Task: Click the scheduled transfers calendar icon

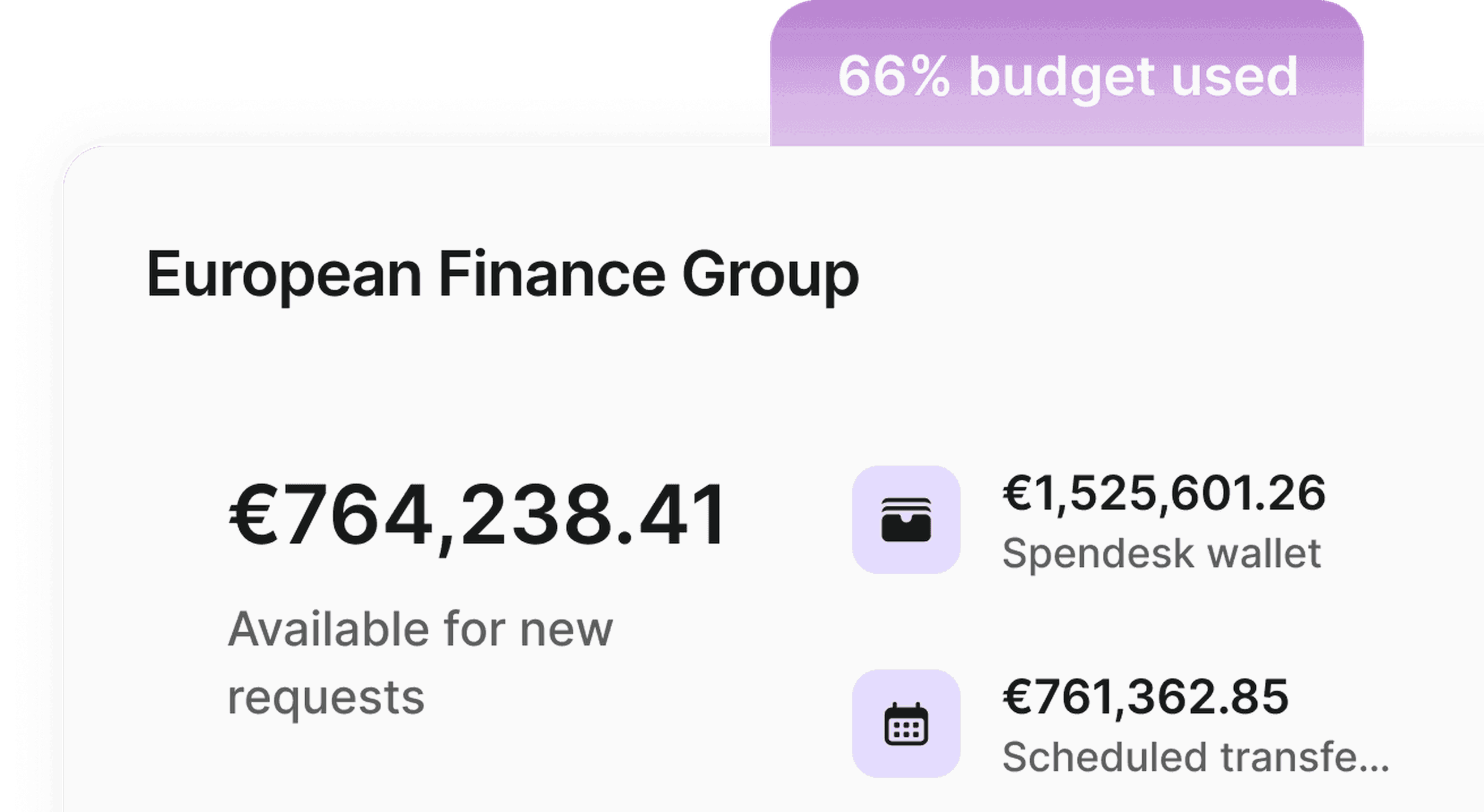Action: [x=906, y=723]
